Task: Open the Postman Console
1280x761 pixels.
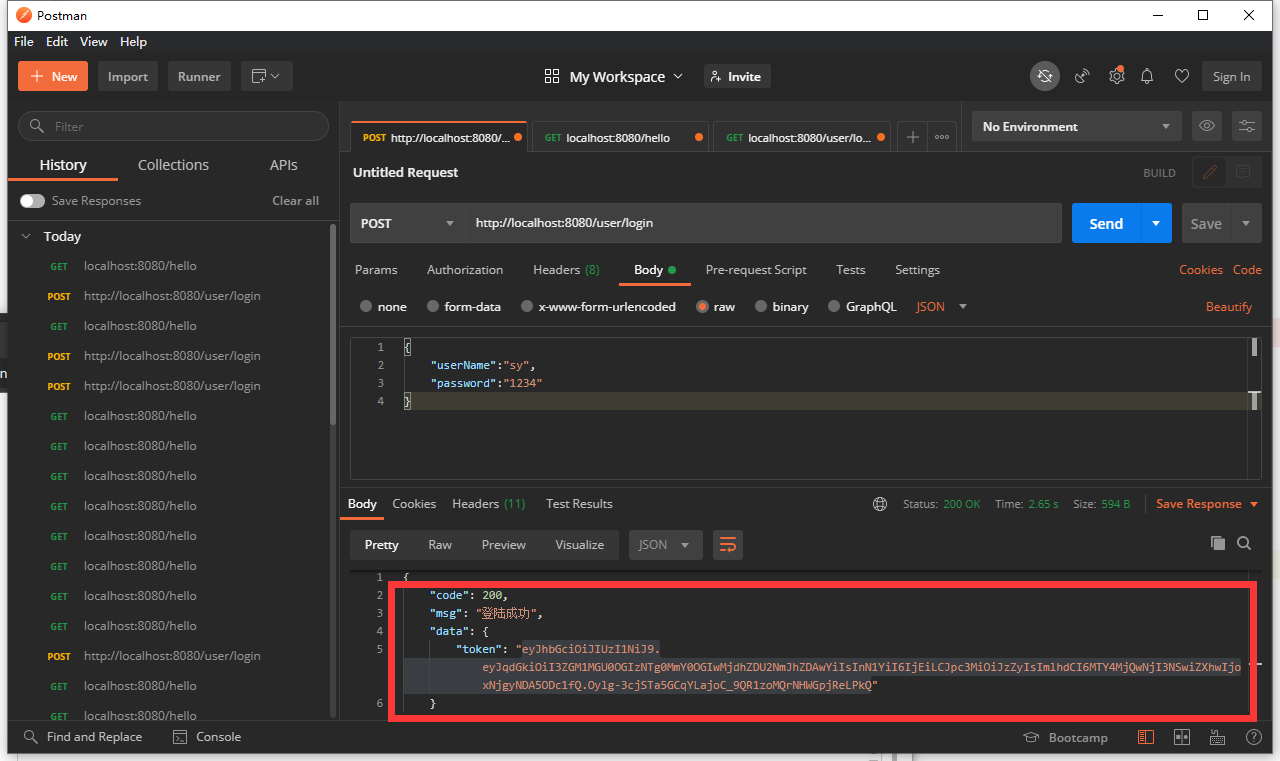Action: tap(207, 737)
